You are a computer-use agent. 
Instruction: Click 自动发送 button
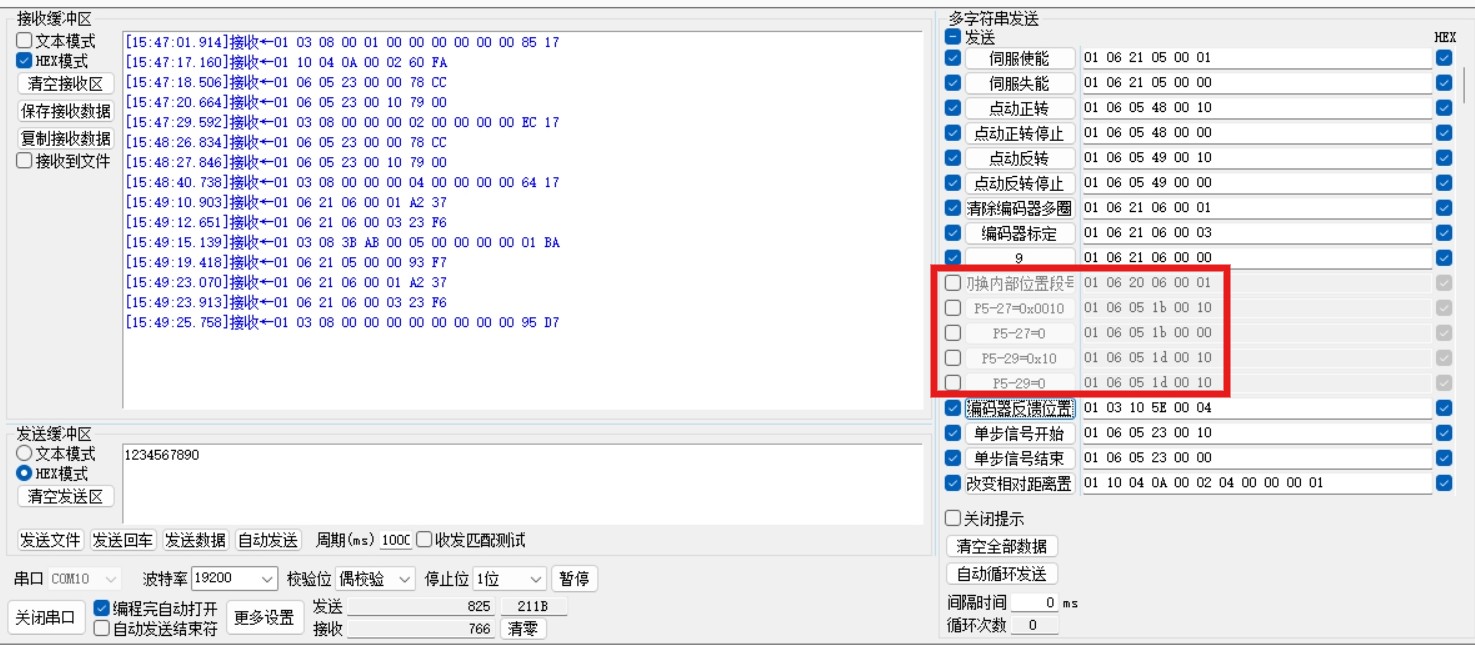tap(268, 541)
